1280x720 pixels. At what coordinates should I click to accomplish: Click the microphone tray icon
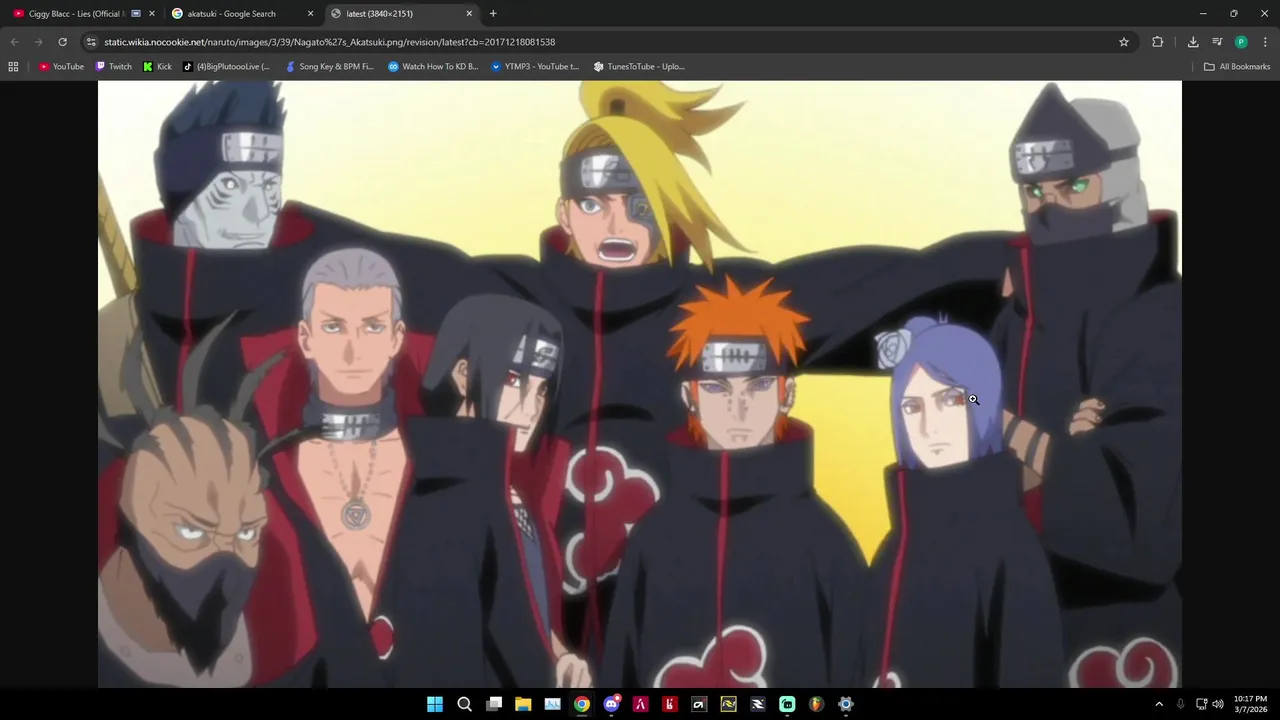coord(1181,704)
